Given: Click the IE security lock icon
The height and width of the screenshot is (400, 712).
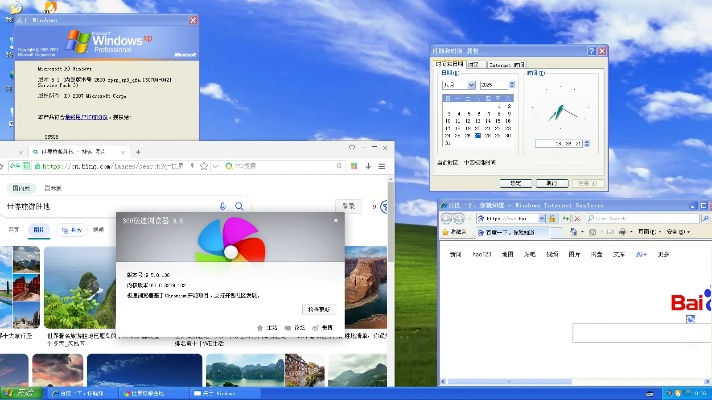Looking at the screenshot, I should [552, 218].
